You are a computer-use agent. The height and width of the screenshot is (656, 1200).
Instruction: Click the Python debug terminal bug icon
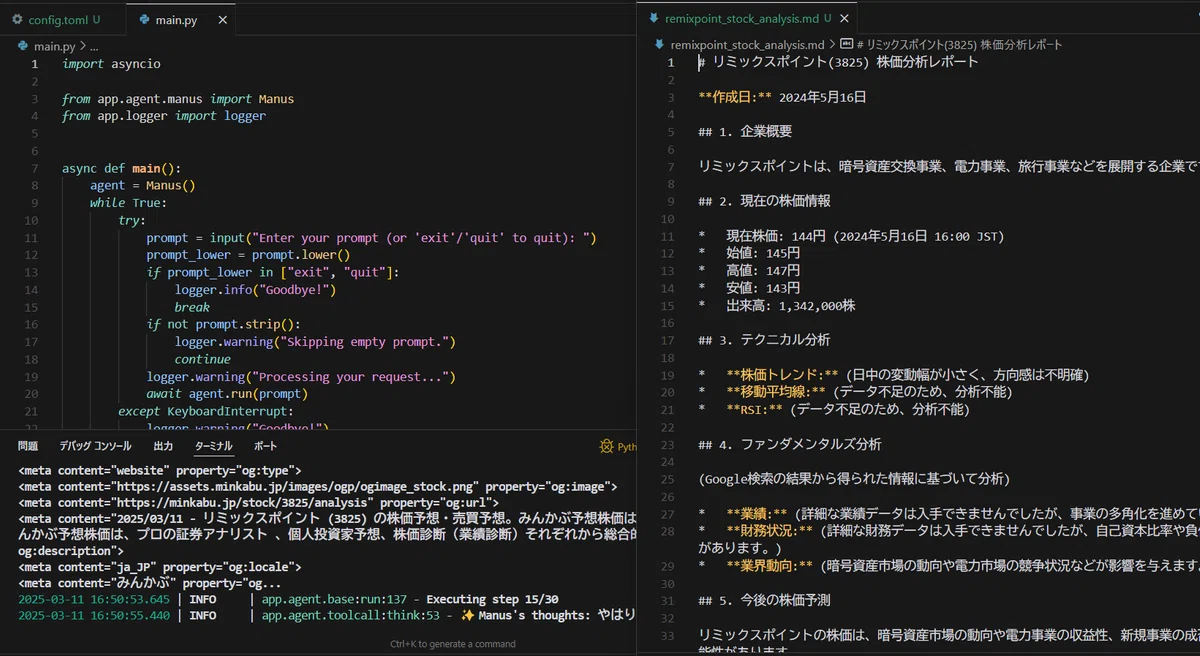click(606, 447)
